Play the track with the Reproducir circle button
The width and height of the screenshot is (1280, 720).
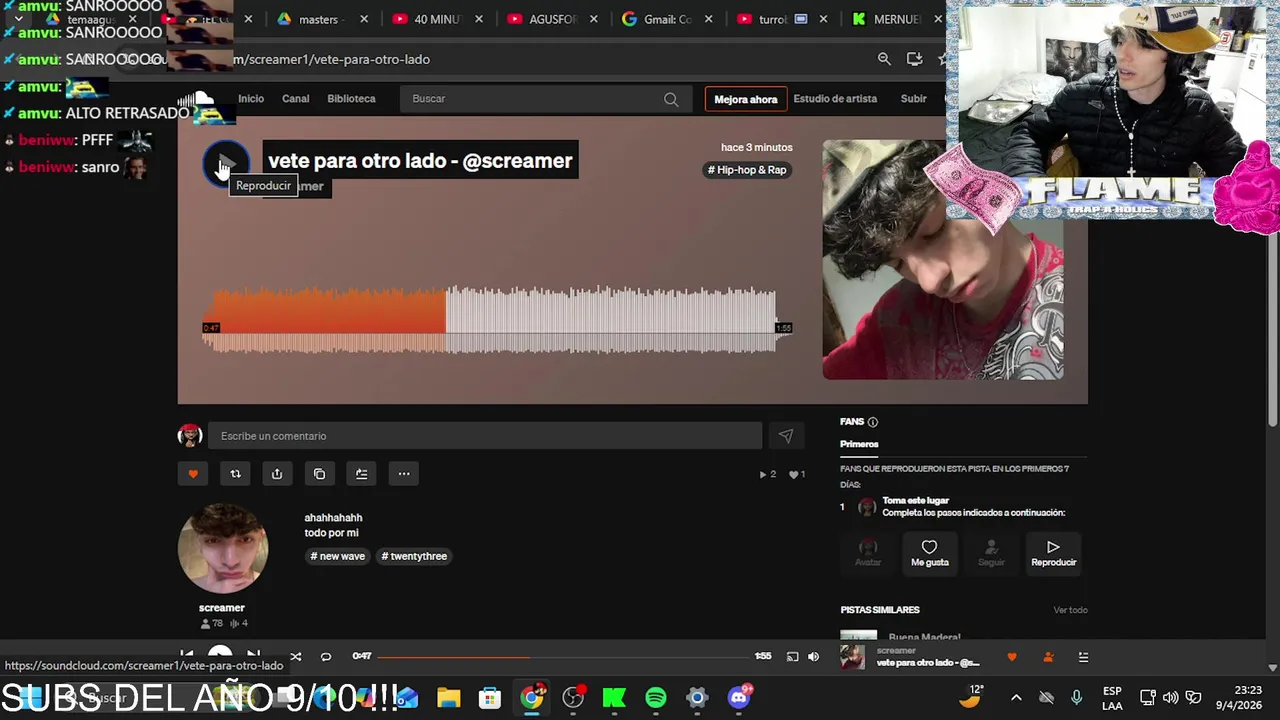[226, 164]
